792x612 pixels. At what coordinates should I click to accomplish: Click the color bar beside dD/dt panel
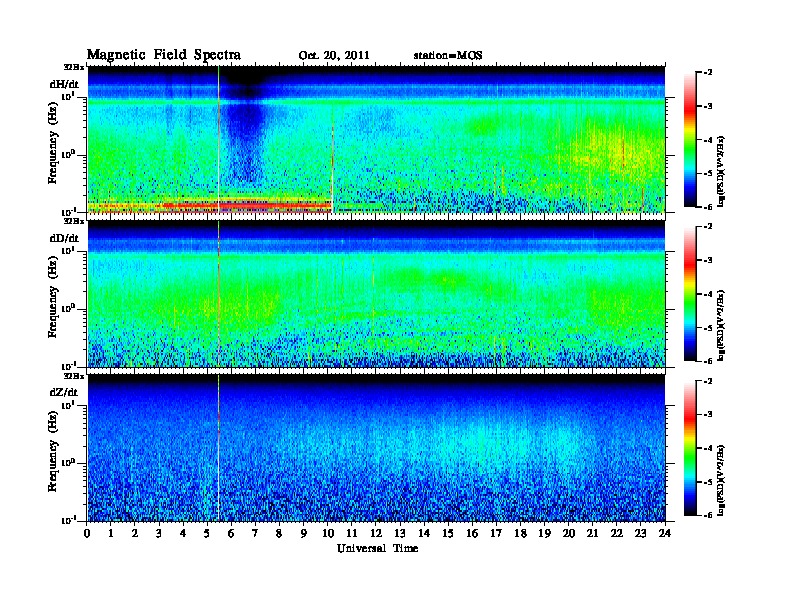tap(689, 293)
